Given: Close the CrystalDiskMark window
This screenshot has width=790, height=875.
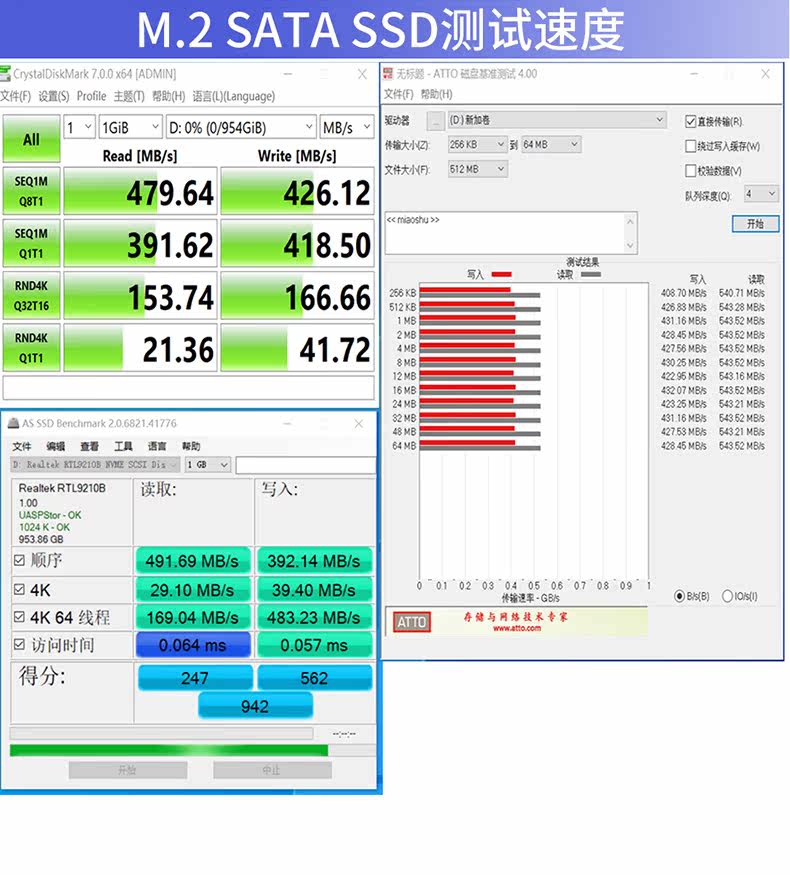Looking at the screenshot, I should [362, 74].
